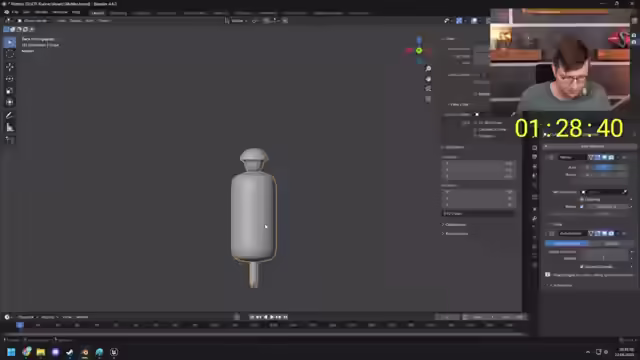
Task: Select the Select Box tool
Action: point(10,42)
